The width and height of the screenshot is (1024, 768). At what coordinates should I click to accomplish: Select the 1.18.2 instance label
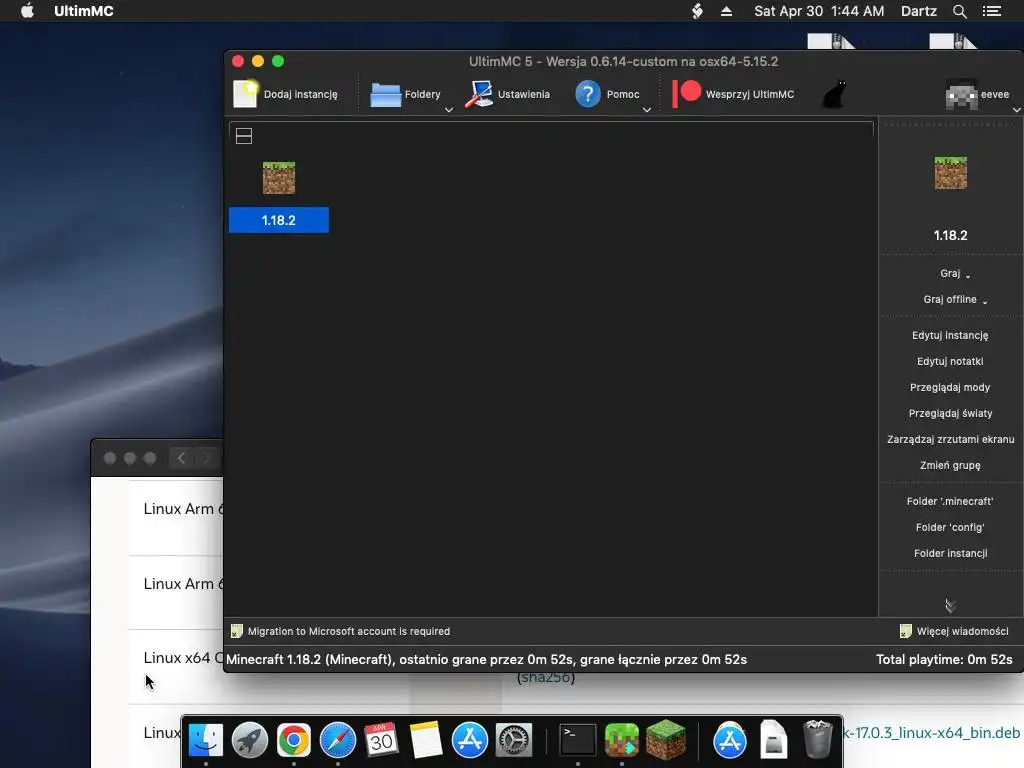(x=279, y=220)
